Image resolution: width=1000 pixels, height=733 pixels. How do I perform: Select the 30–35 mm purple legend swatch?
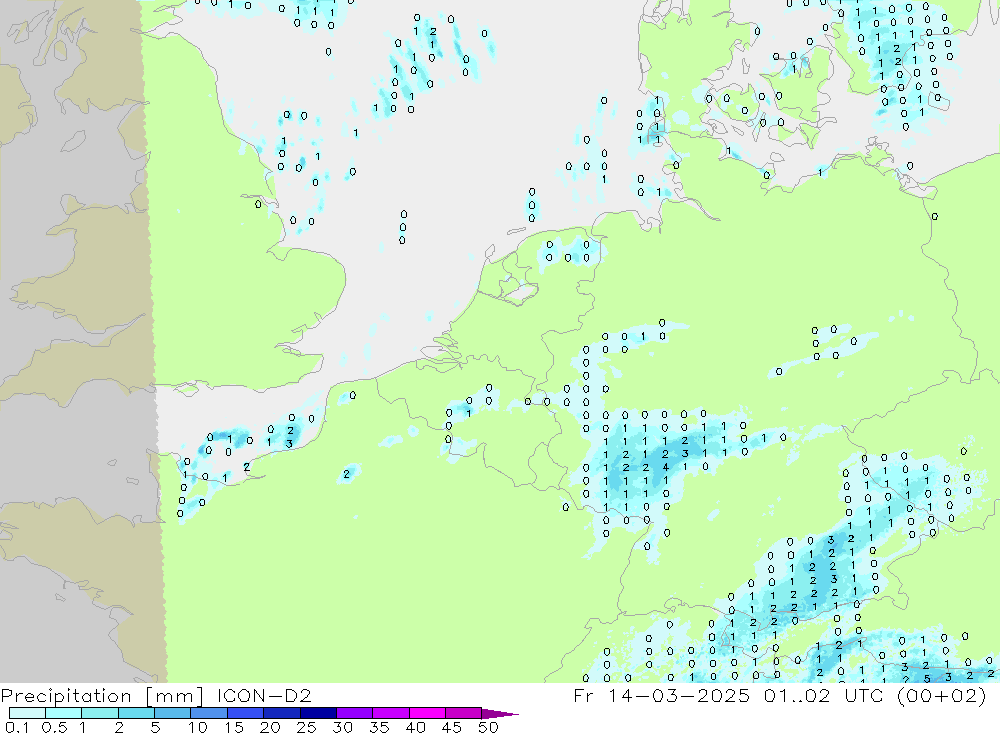tap(354, 713)
